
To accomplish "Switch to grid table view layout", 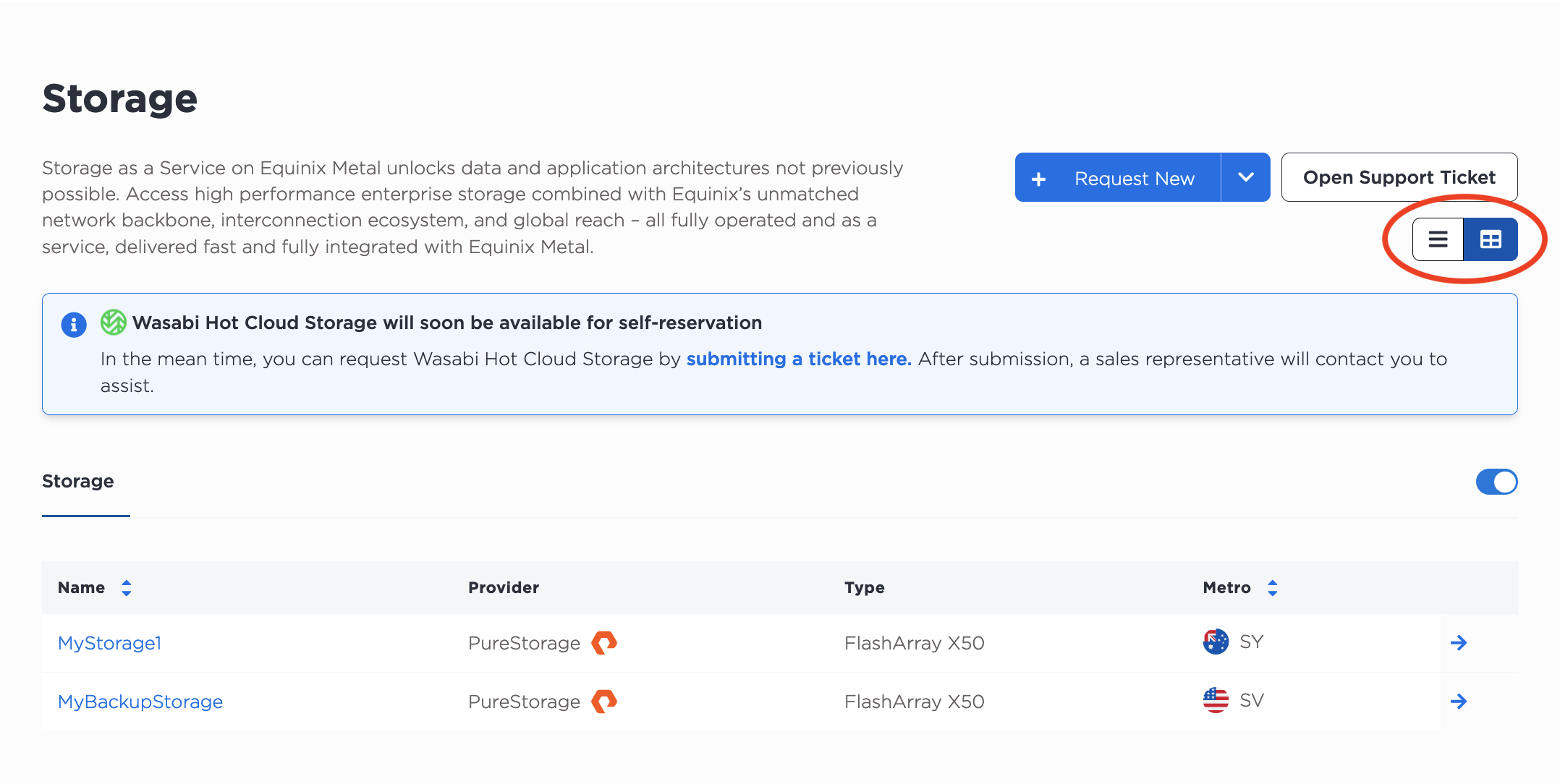I will tap(1491, 239).
